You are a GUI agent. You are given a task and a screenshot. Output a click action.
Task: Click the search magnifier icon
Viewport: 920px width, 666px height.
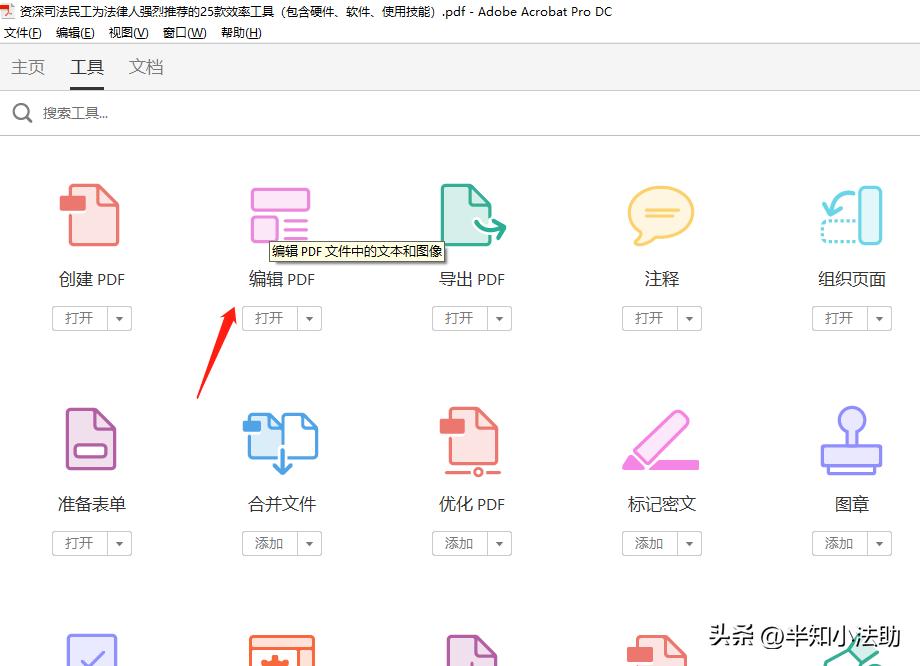[x=22, y=112]
